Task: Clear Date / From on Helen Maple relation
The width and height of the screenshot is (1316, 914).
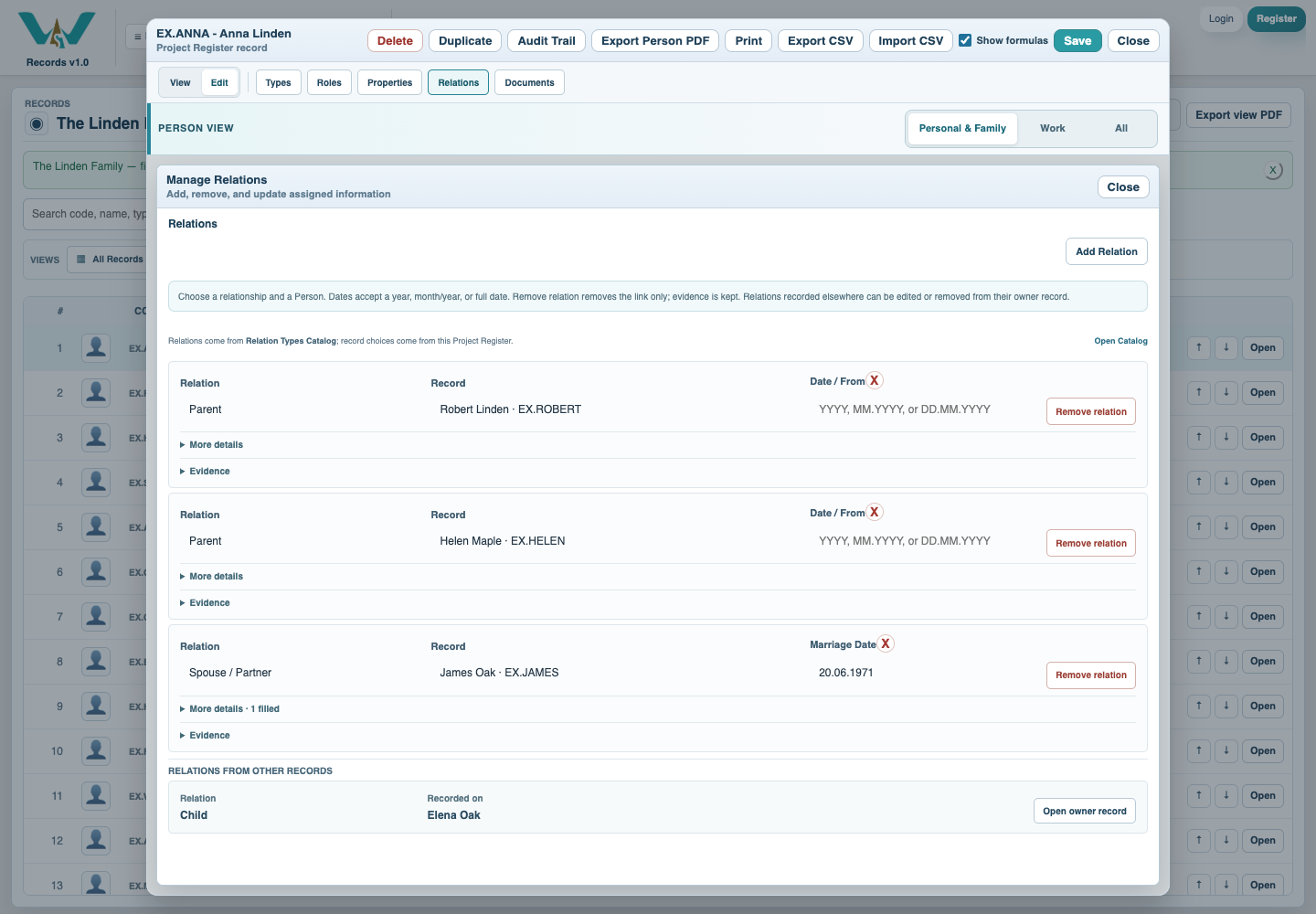Action: click(x=875, y=512)
